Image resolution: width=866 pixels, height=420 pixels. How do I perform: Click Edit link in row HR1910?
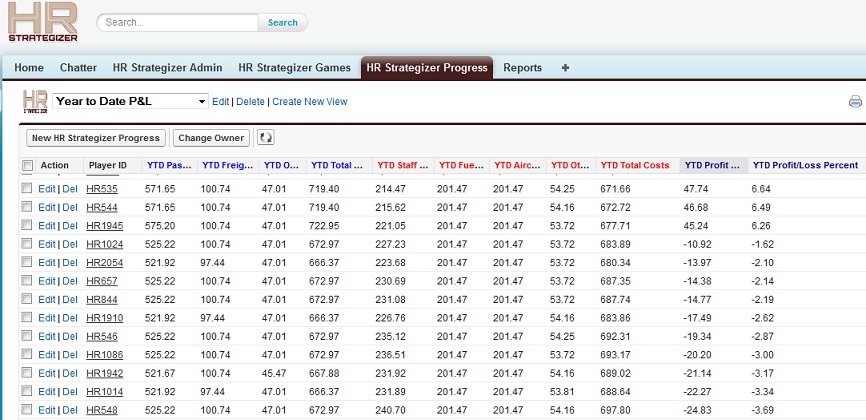[47, 318]
